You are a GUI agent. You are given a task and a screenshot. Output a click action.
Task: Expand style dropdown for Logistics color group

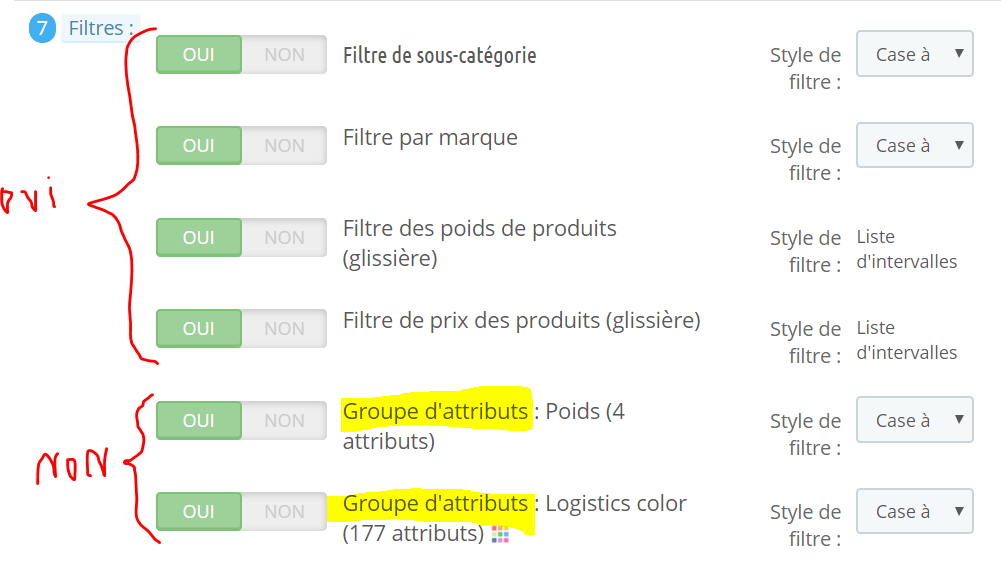pyautogui.click(x=914, y=511)
